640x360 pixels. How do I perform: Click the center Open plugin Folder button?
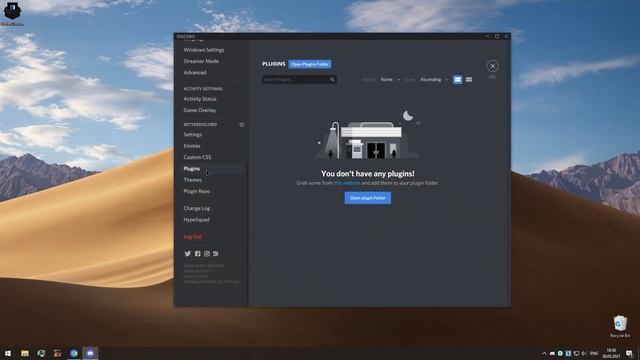[x=367, y=198]
